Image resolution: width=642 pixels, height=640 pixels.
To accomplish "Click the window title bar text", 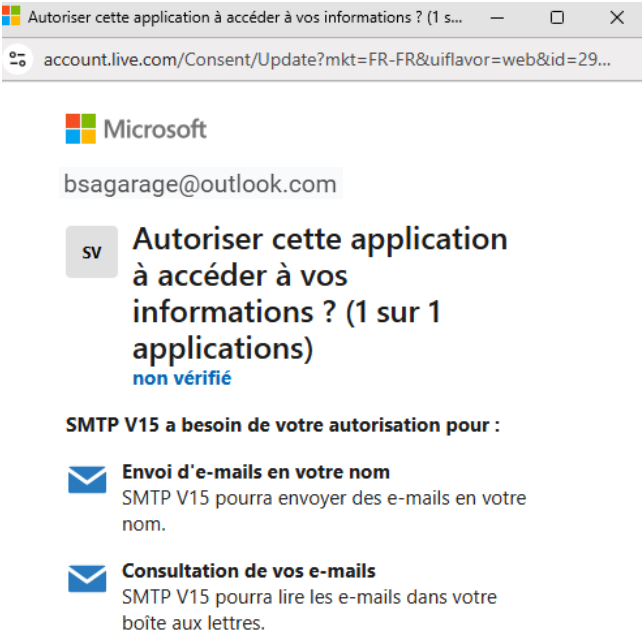I will [240, 18].
